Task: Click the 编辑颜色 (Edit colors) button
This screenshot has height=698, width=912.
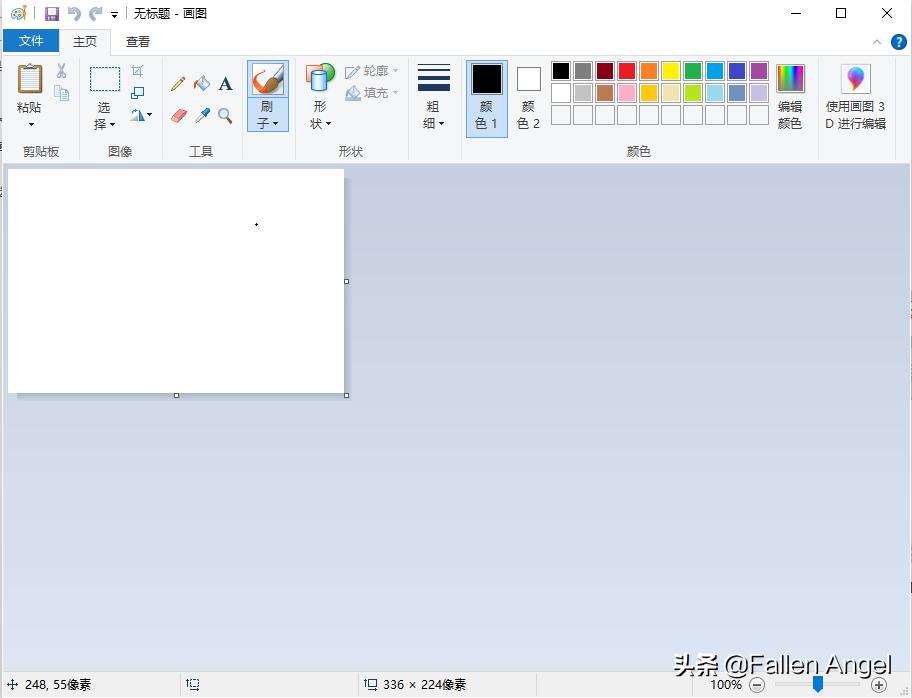Action: coord(790,95)
